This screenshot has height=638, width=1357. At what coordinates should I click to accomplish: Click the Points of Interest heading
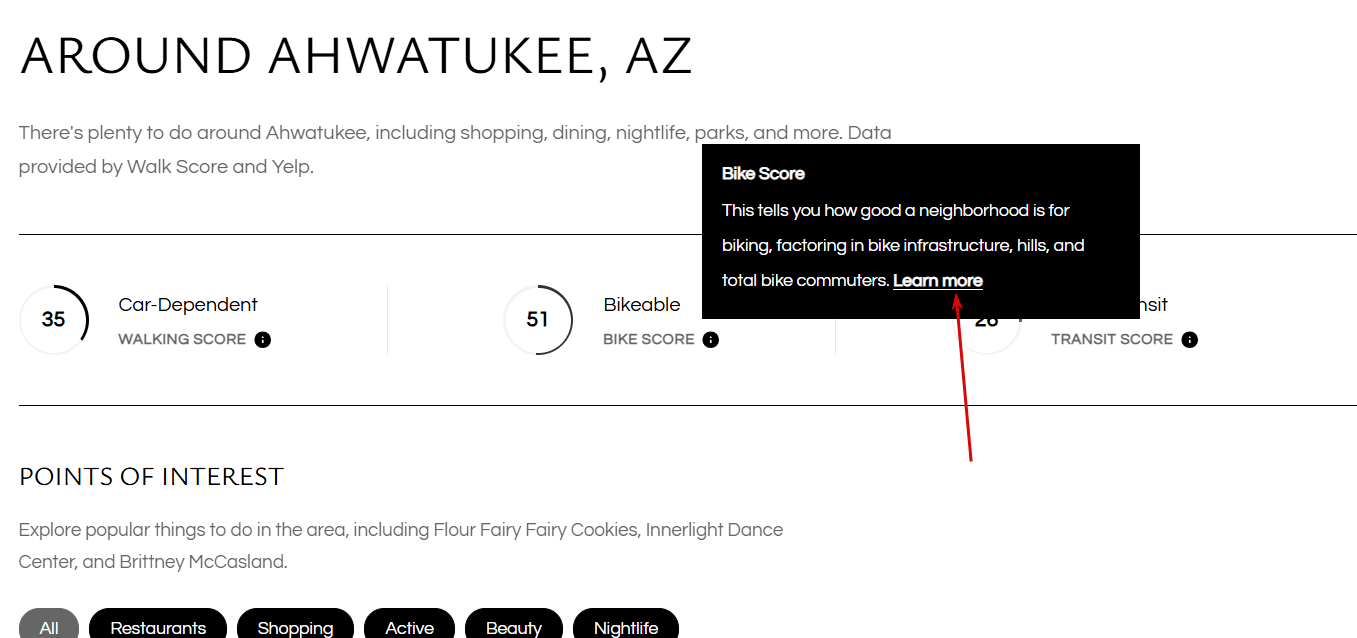click(x=152, y=477)
